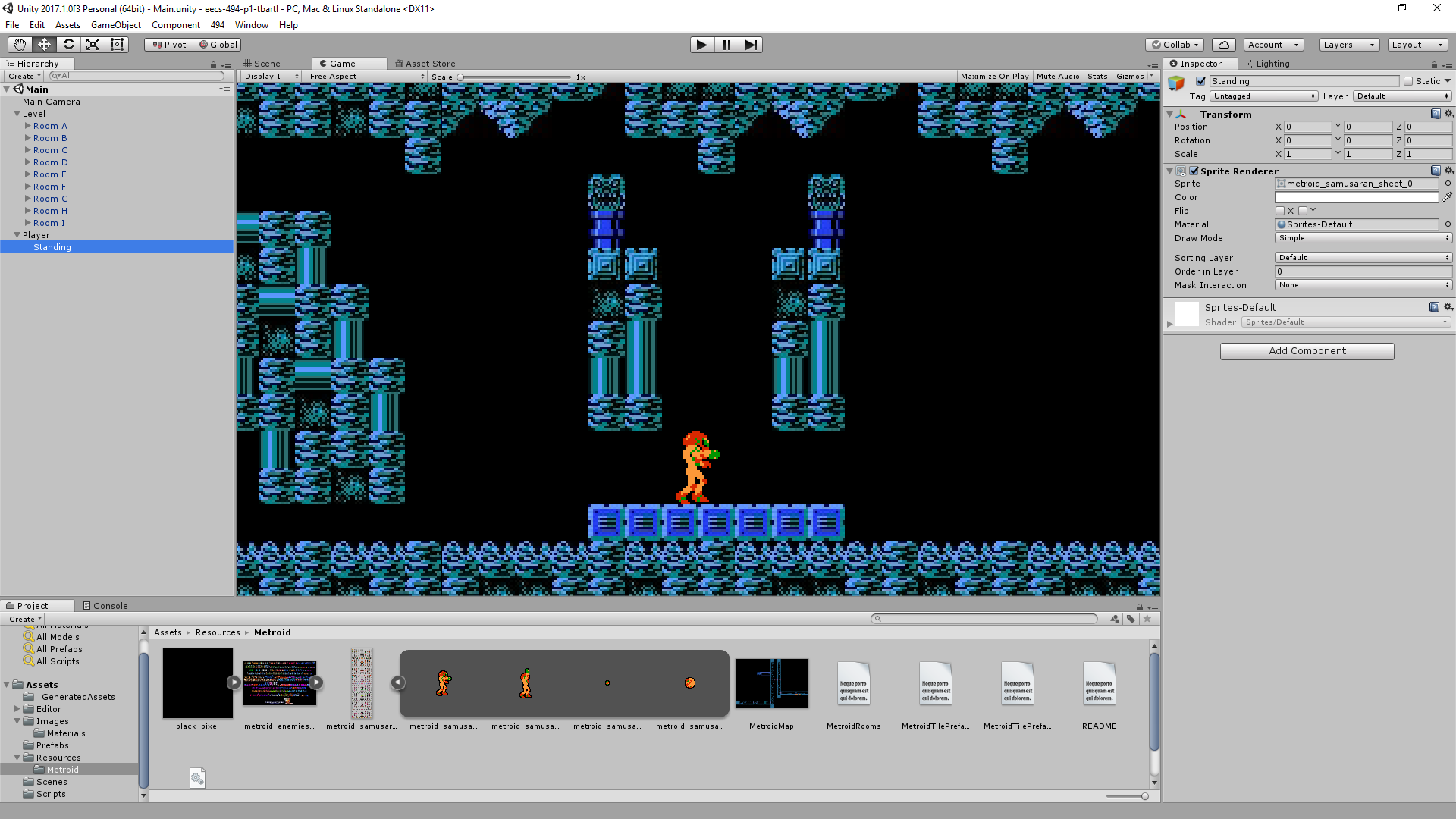This screenshot has width=1456, height=819.
Task: Open Transform component help
Action: (1435, 114)
